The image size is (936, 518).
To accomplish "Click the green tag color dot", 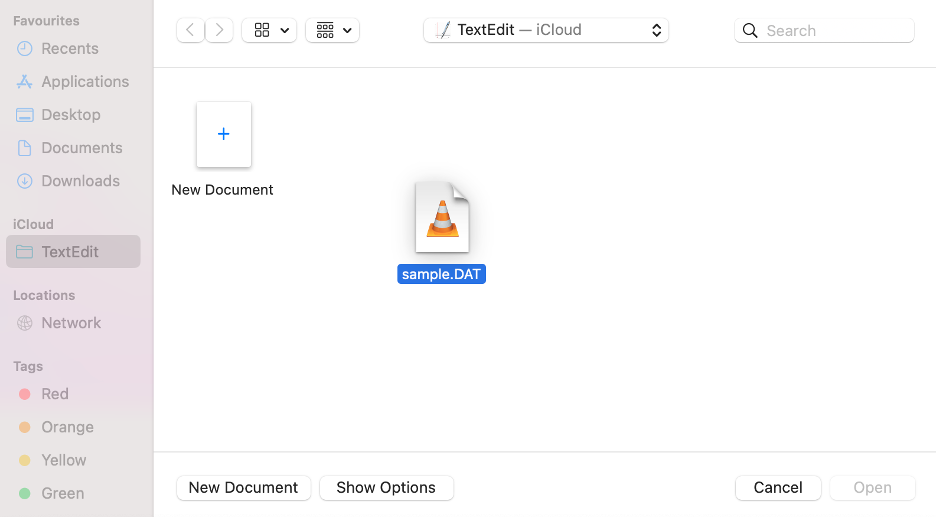I will 24,494.
